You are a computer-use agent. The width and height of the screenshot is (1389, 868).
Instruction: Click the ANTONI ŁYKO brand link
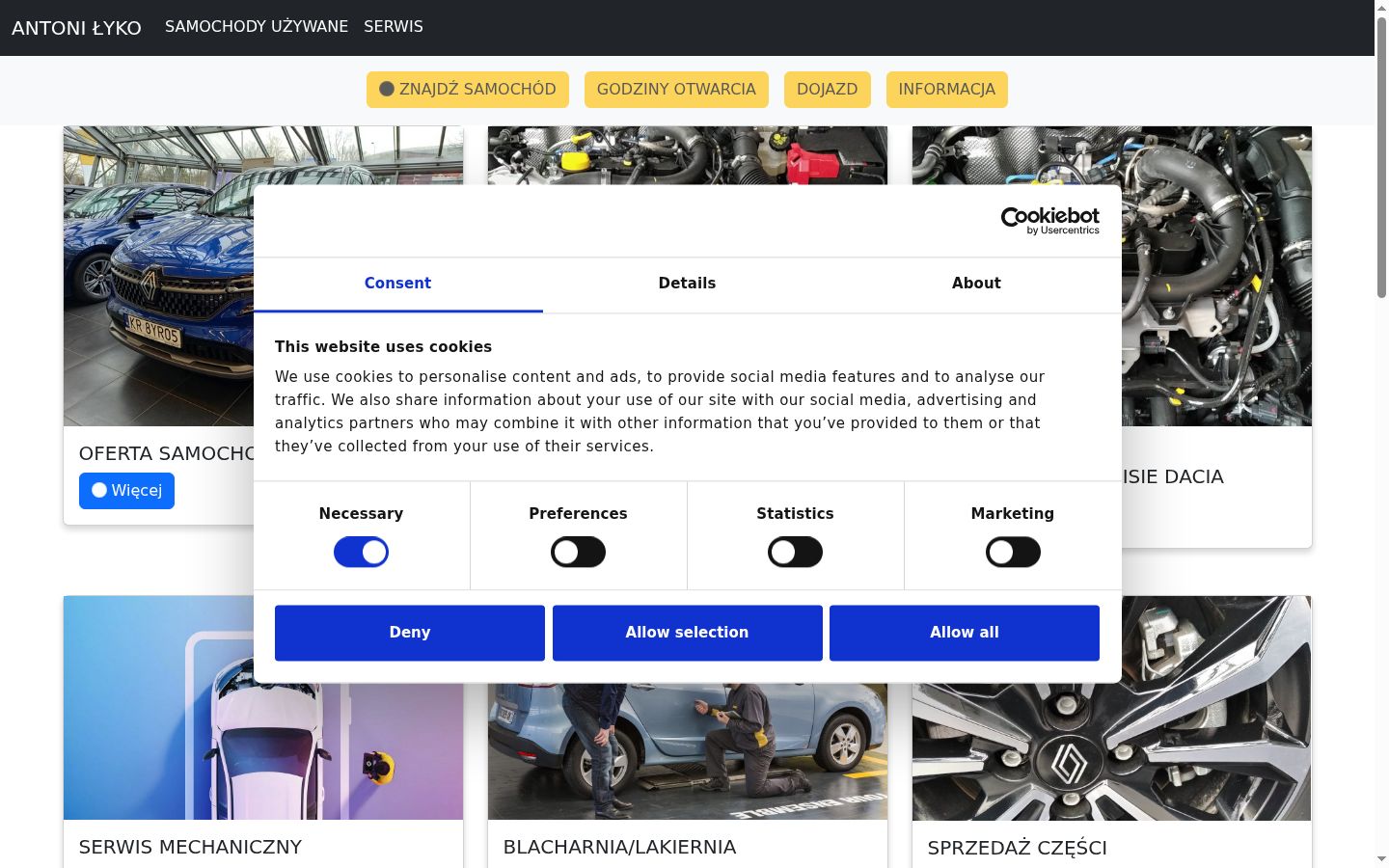coord(76,28)
